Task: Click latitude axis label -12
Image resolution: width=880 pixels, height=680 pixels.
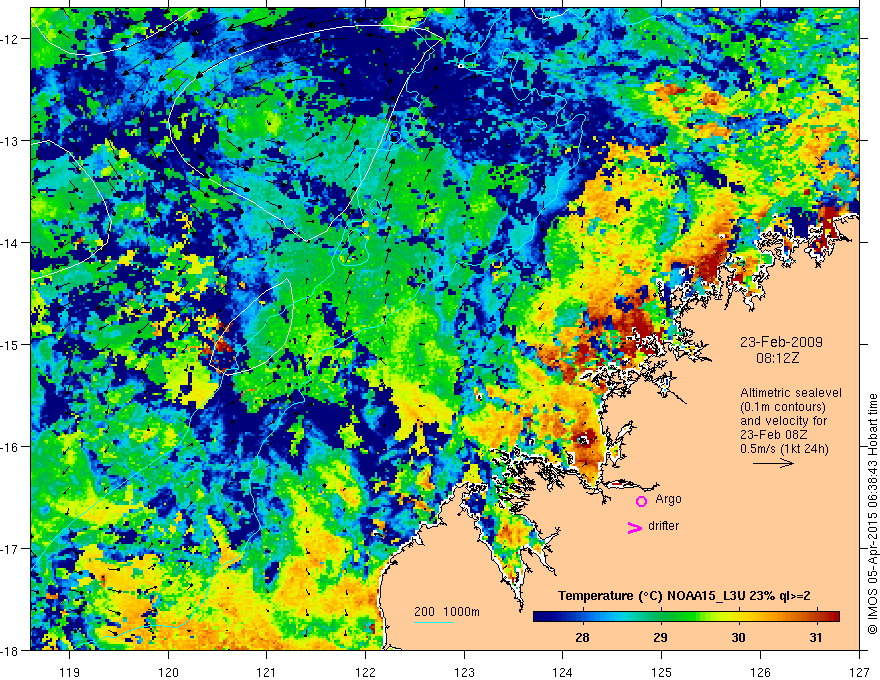Action: pos(10,39)
